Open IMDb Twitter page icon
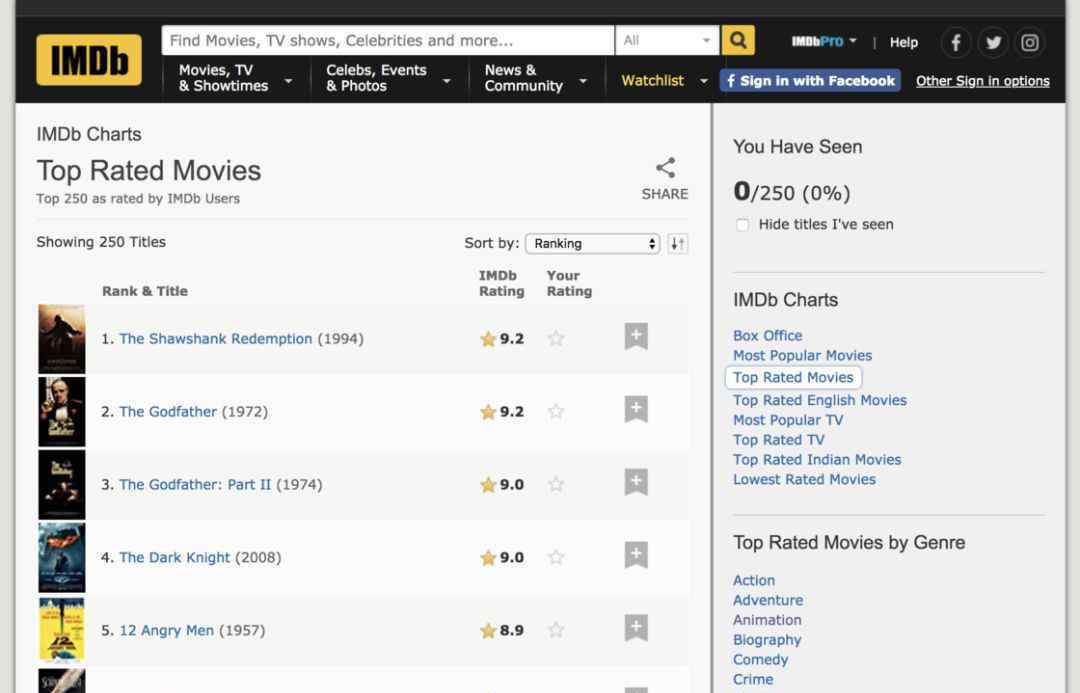Screen dimensions: 1080x693 (993, 43)
